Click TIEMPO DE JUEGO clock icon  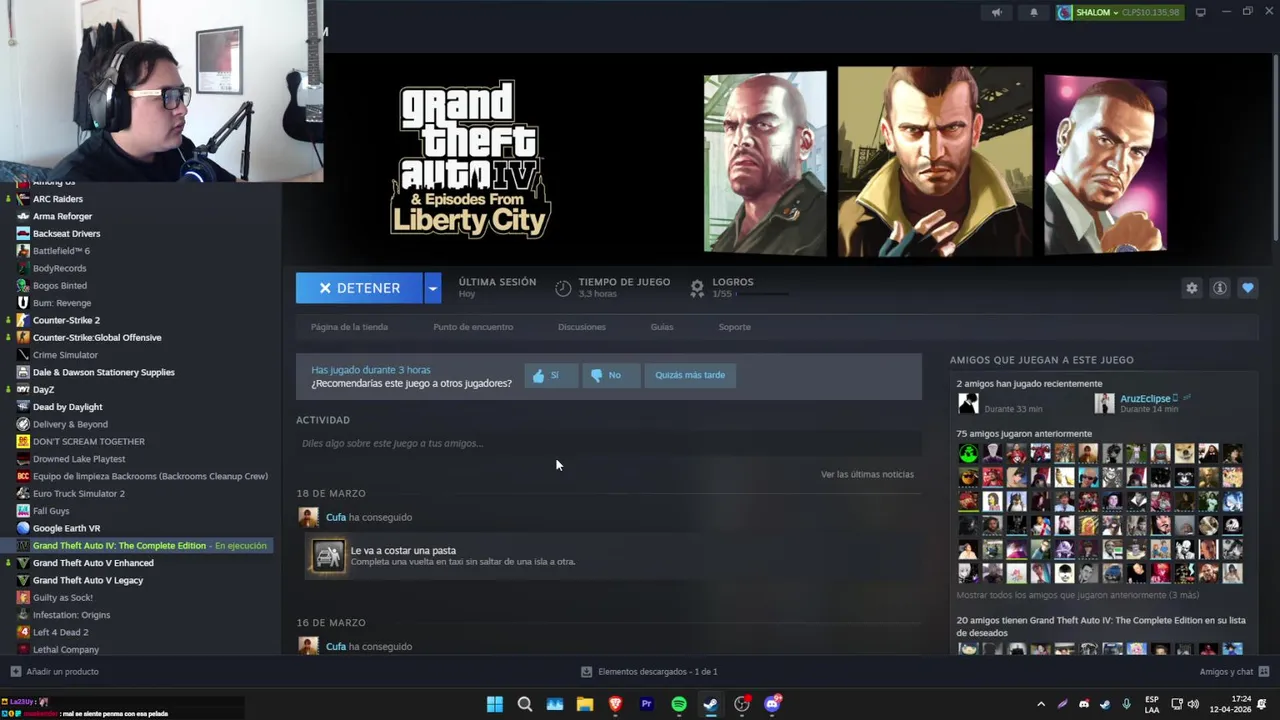[563, 288]
